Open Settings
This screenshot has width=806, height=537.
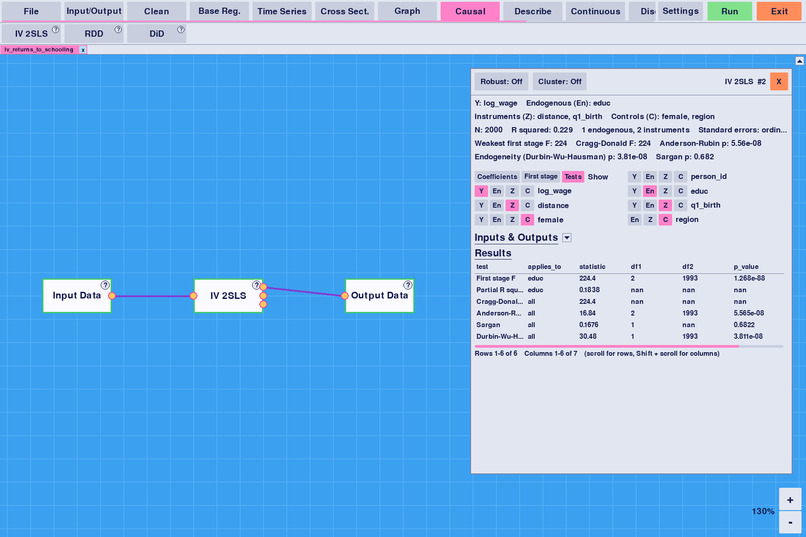[680, 11]
